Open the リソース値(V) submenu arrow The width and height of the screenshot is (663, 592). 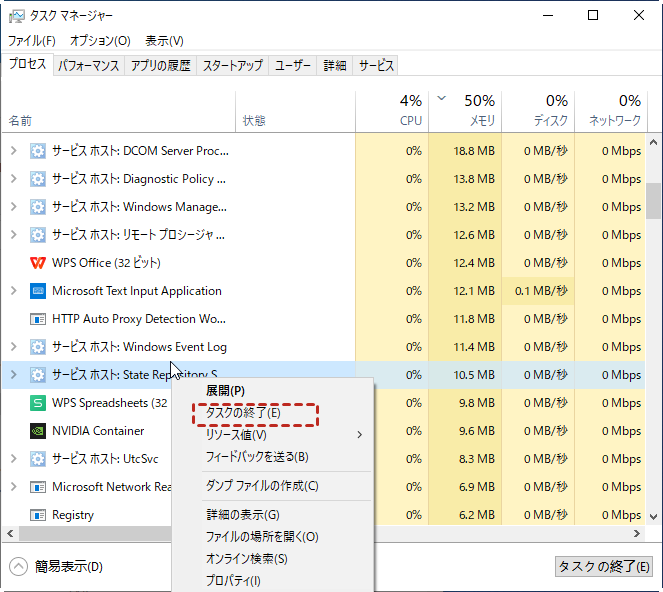tap(359, 435)
